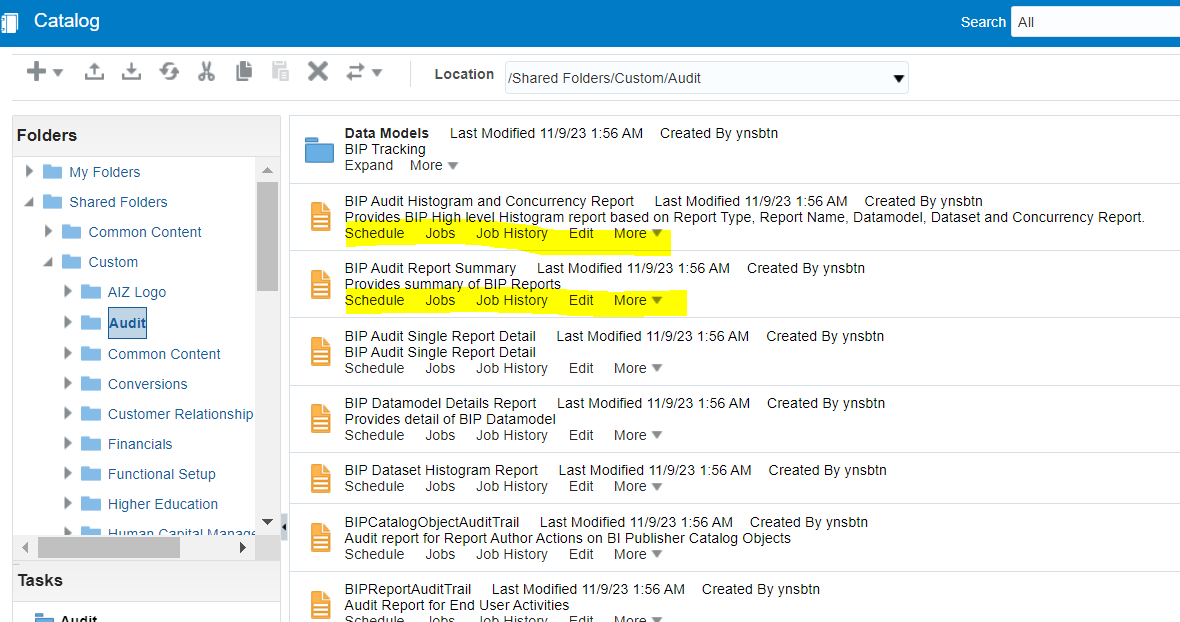Image resolution: width=1180 pixels, height=622 pixels.
Task: Open the Location dropdown showing /Shared Folders/Custom/Audit
Action: pyautogui.click(x=898, y=77)
